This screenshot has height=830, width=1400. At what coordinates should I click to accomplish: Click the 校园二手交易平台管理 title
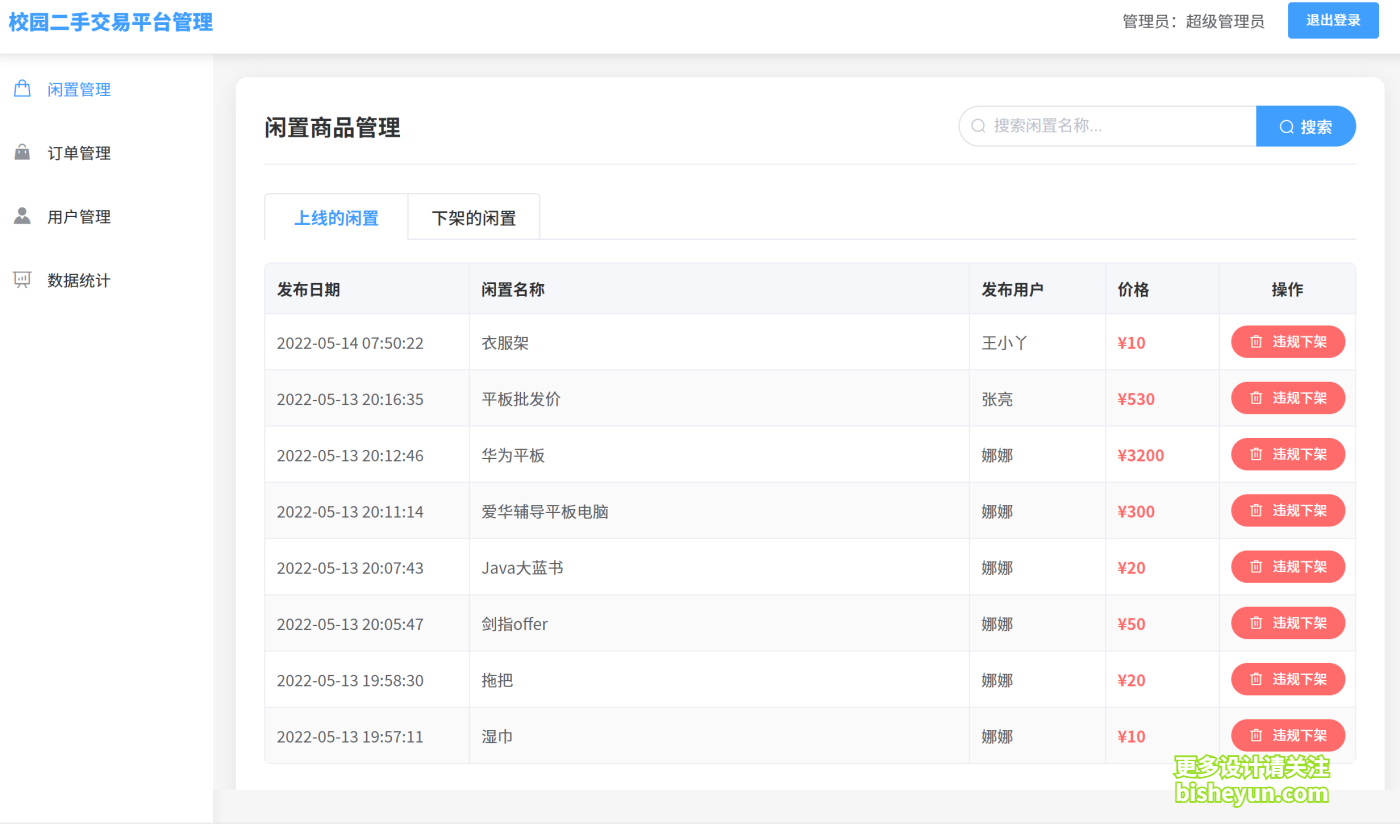(x=111, y=21)
